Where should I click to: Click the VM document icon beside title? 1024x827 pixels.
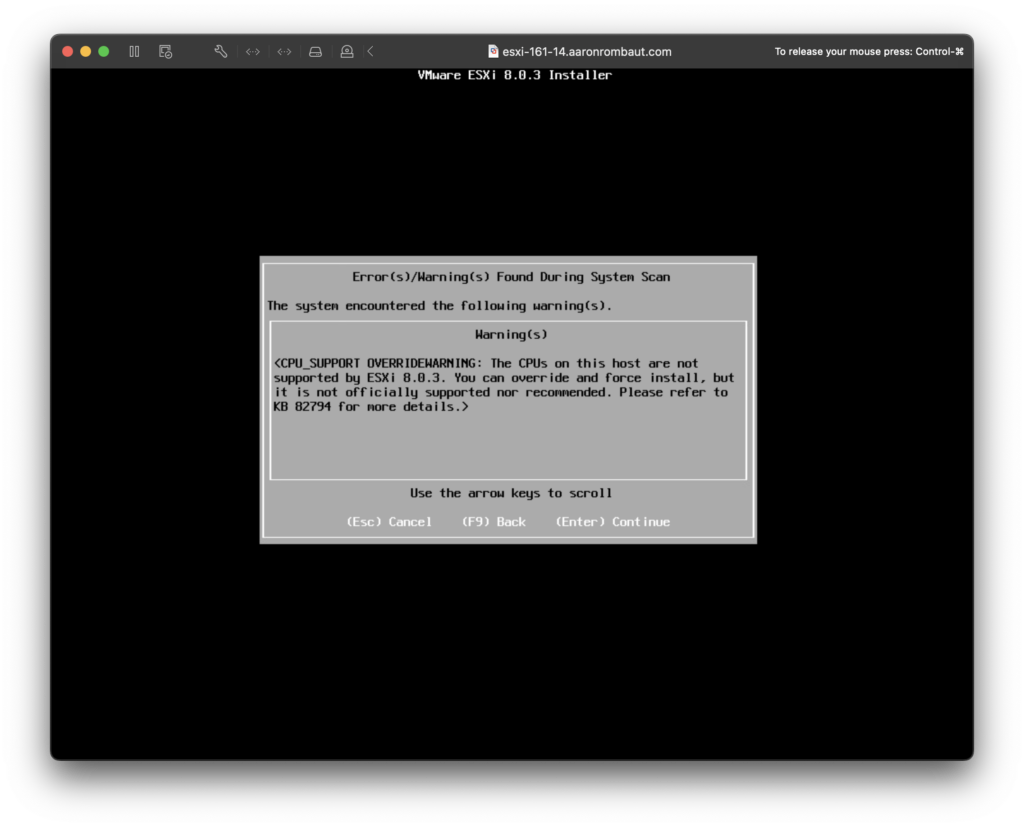coord(493,51)
